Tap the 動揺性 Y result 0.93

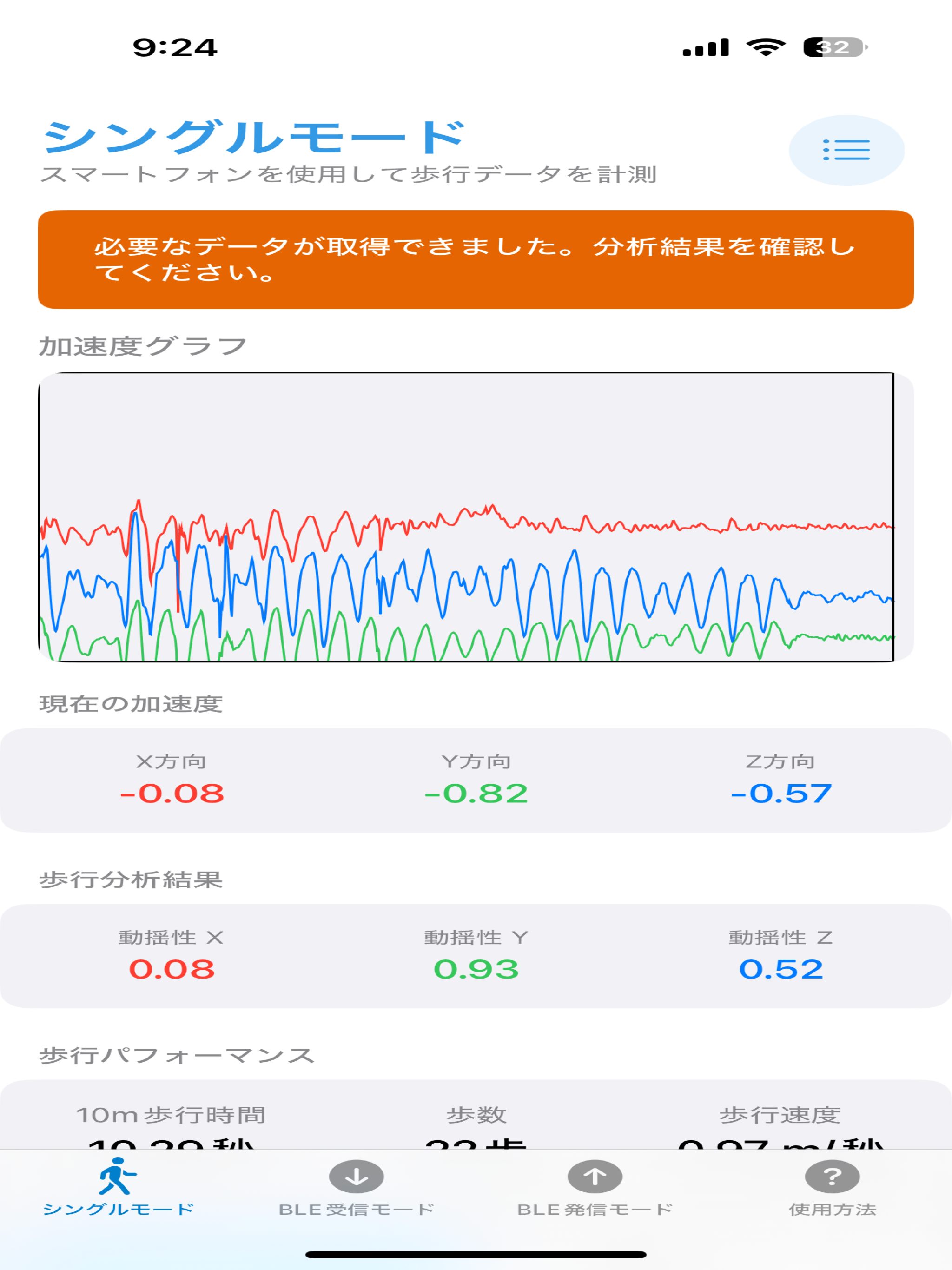(x=476, y=969)
